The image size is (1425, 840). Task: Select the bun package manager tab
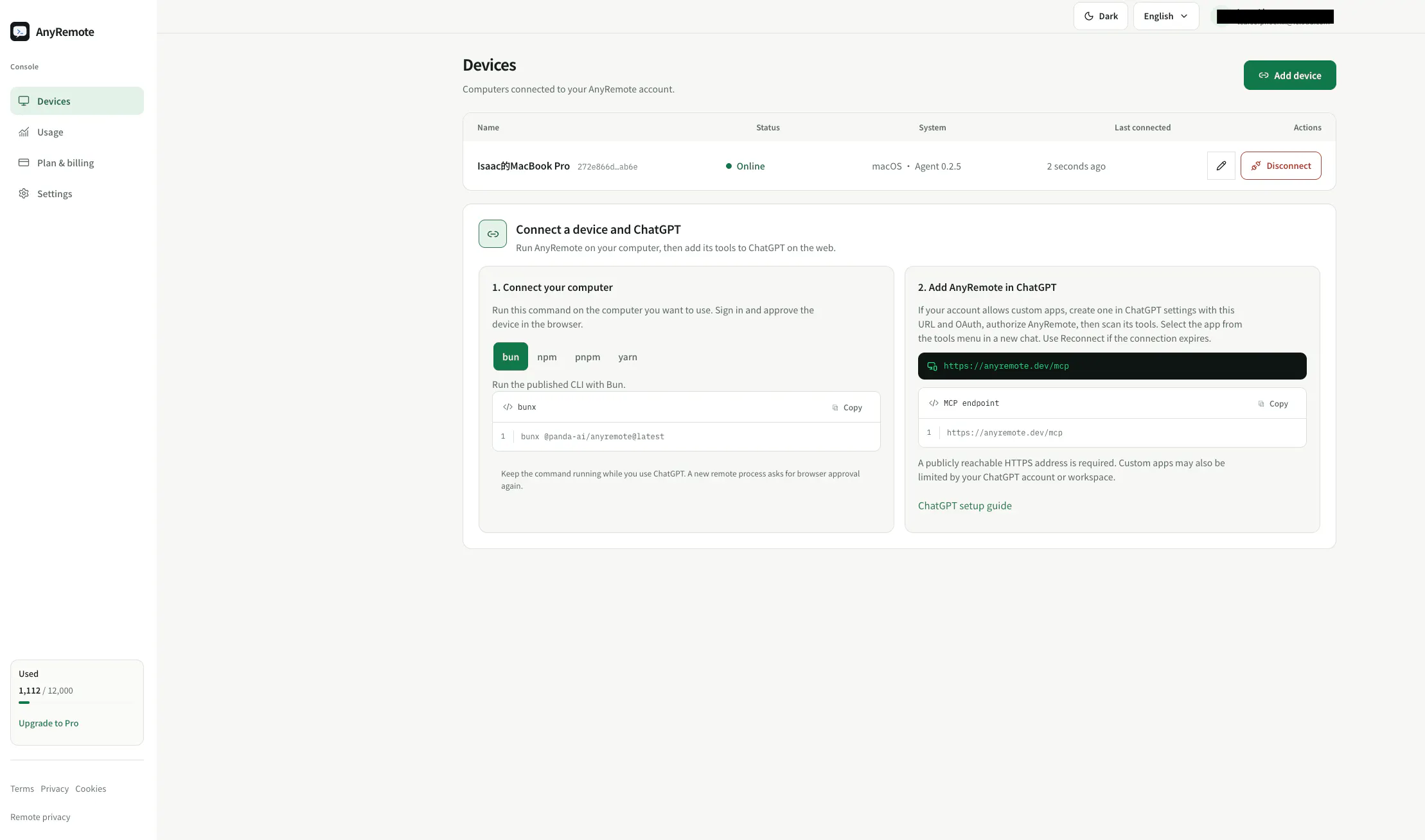pyautogui.click(x=511, y=356)
